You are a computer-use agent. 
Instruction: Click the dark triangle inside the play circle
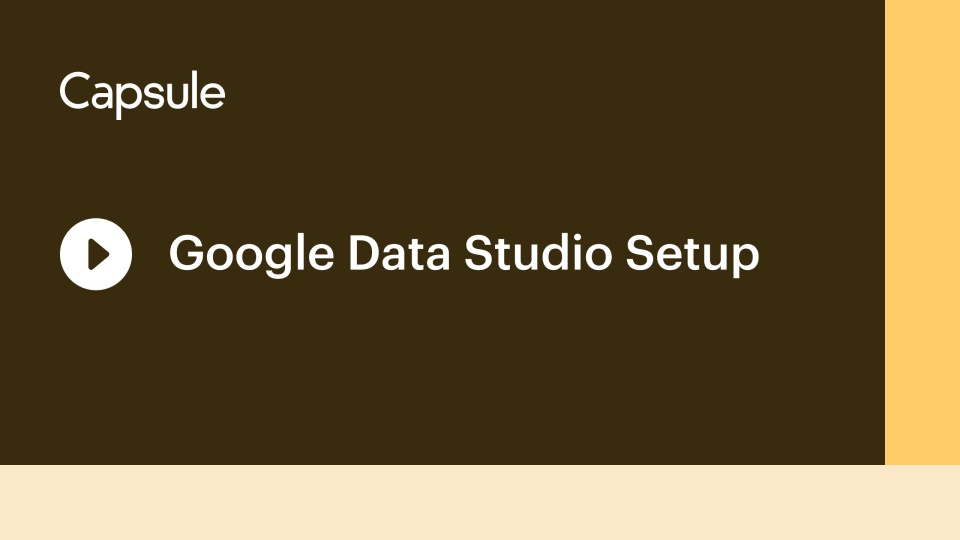(99, 254)
